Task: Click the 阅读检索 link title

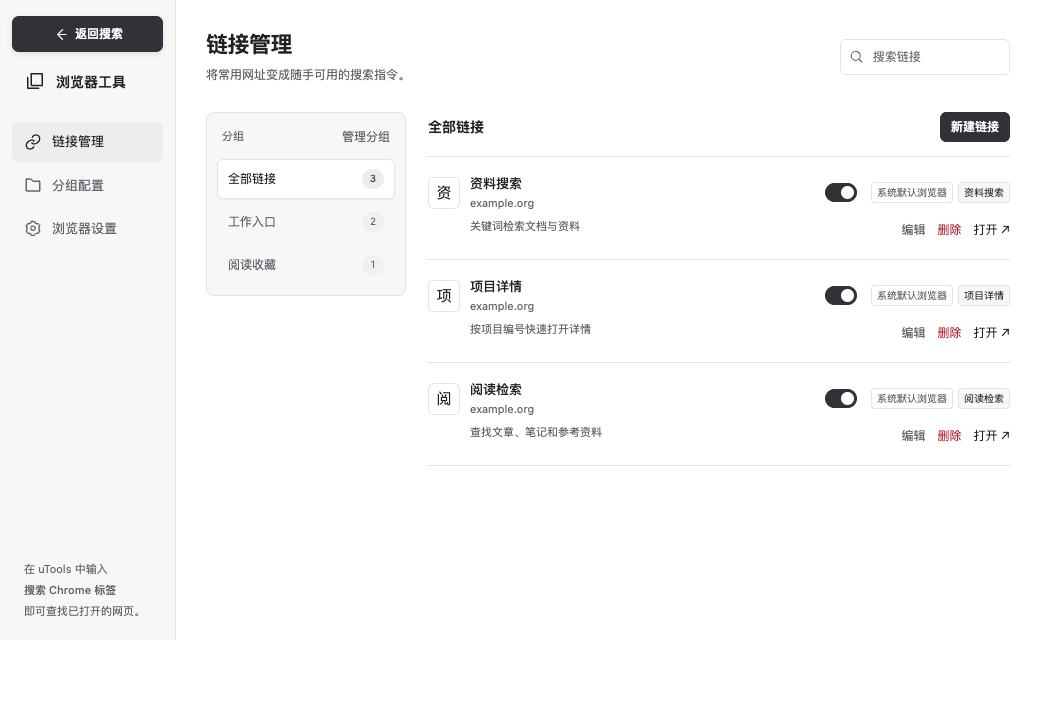Action: coord(495,390)
